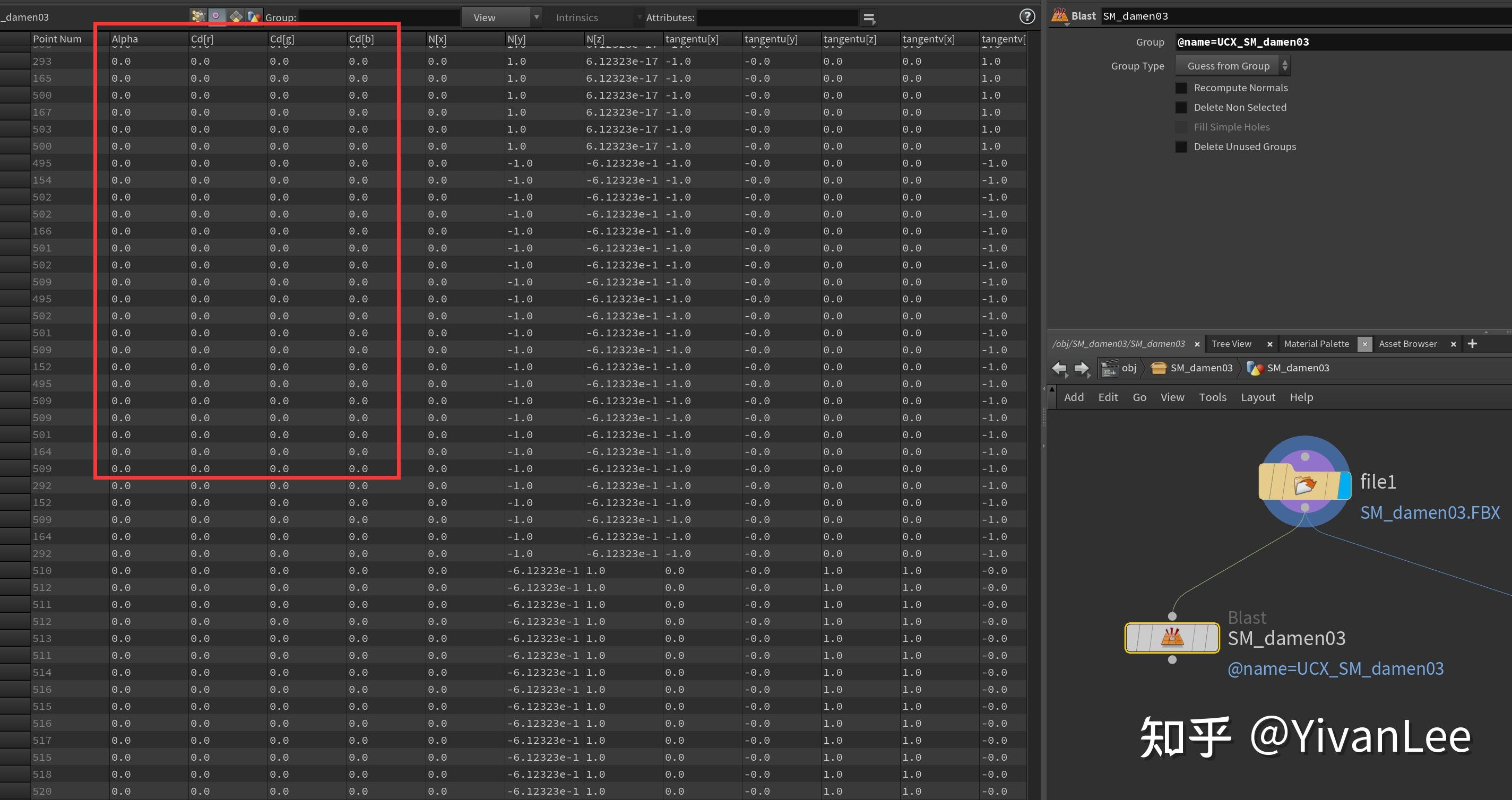Expand the View dropdown above the spreadsheet

(x=535, y=17)
